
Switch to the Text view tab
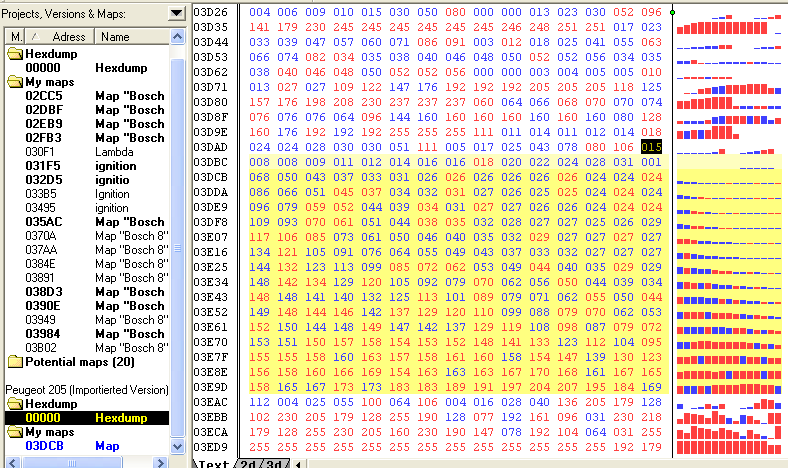tap(213, 463)
